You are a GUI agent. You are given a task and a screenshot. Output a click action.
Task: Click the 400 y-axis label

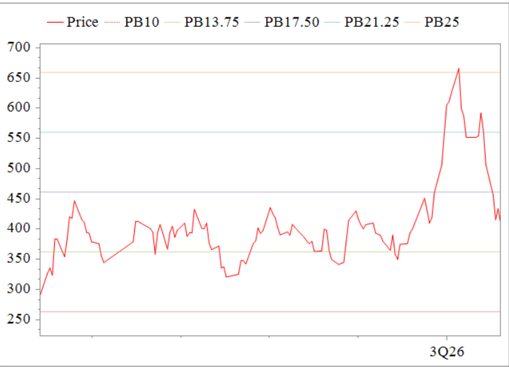(19, 228)
